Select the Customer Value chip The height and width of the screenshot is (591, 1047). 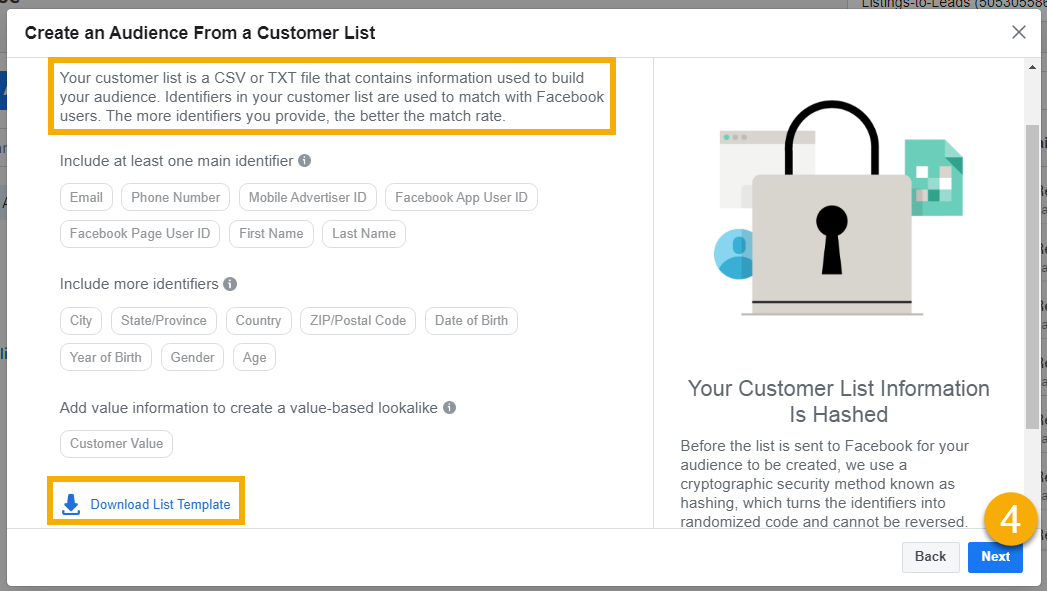[x=116, y=444]
